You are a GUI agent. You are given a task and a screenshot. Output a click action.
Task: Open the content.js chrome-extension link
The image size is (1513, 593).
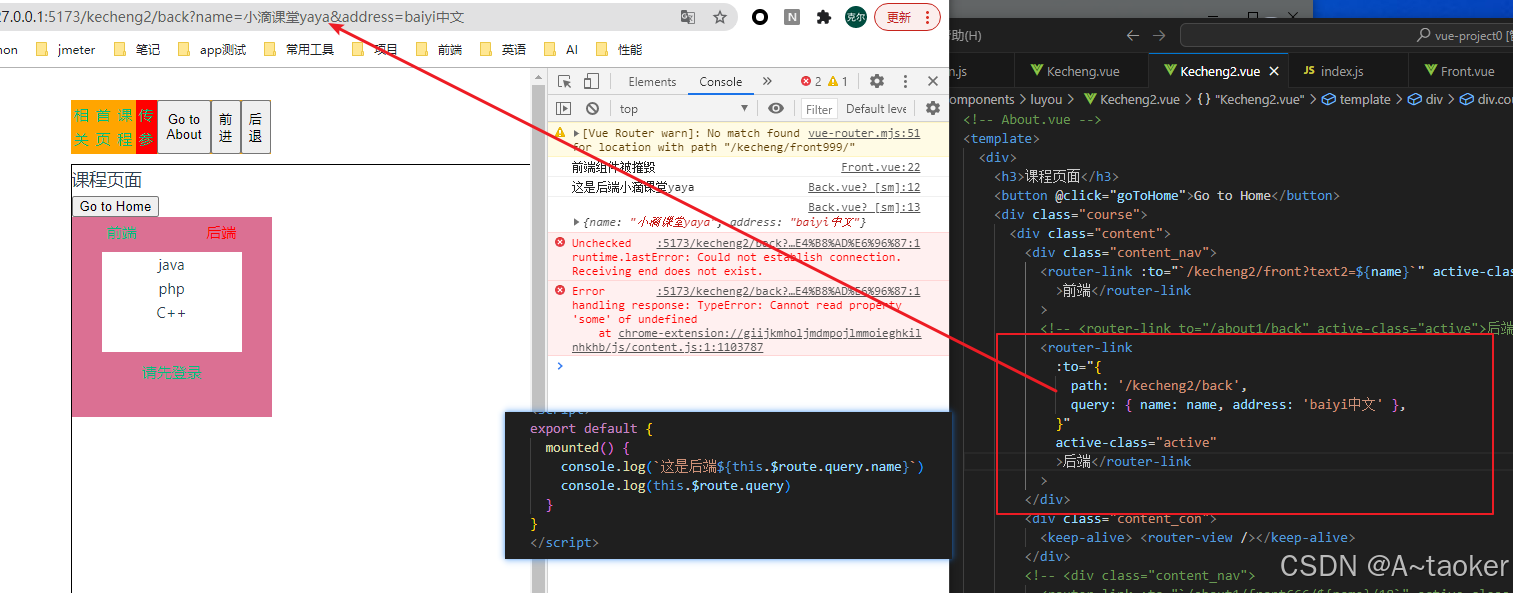point(746,341)
